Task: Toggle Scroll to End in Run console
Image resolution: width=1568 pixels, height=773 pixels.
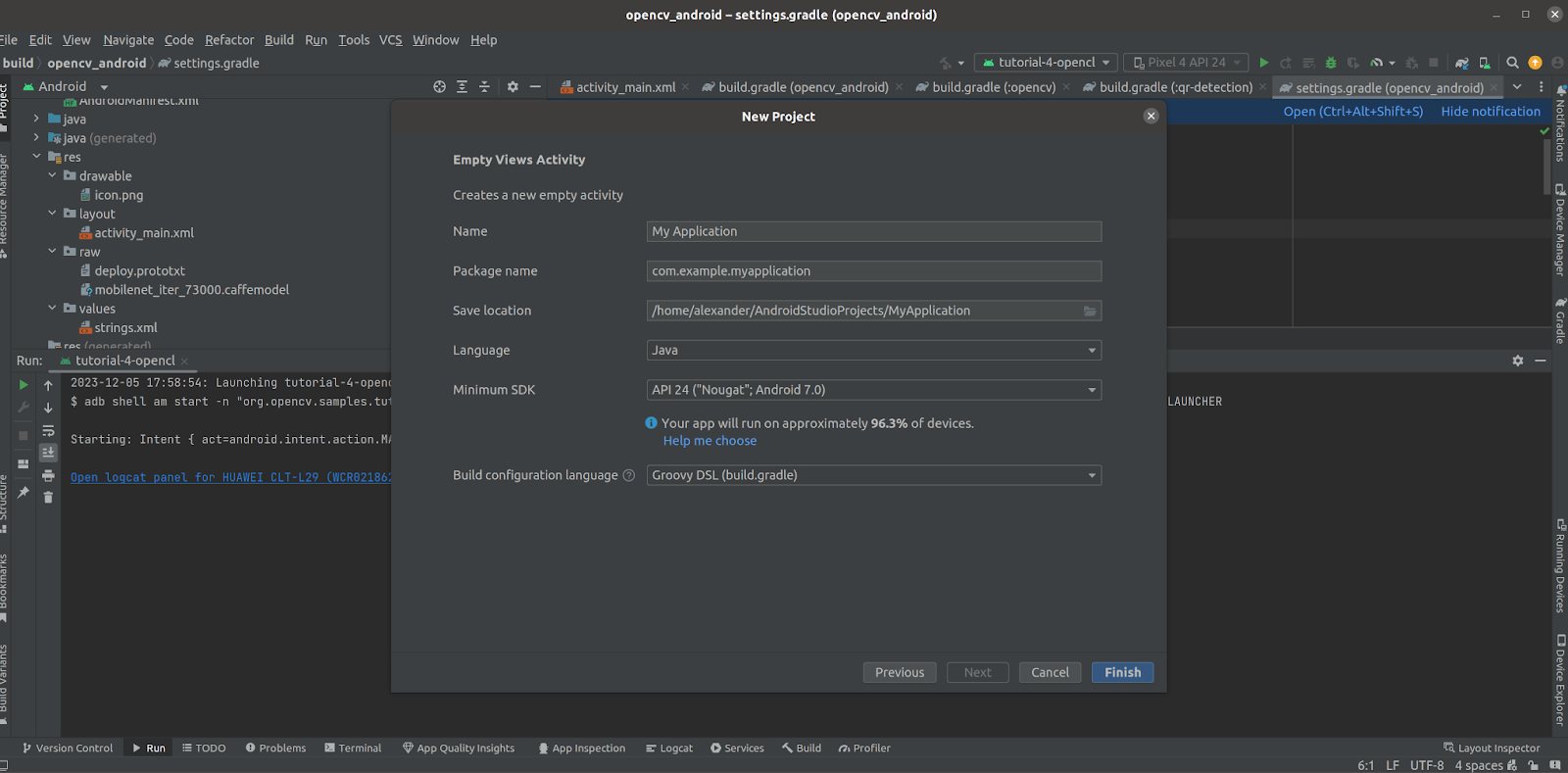Action: click(48, 453)
